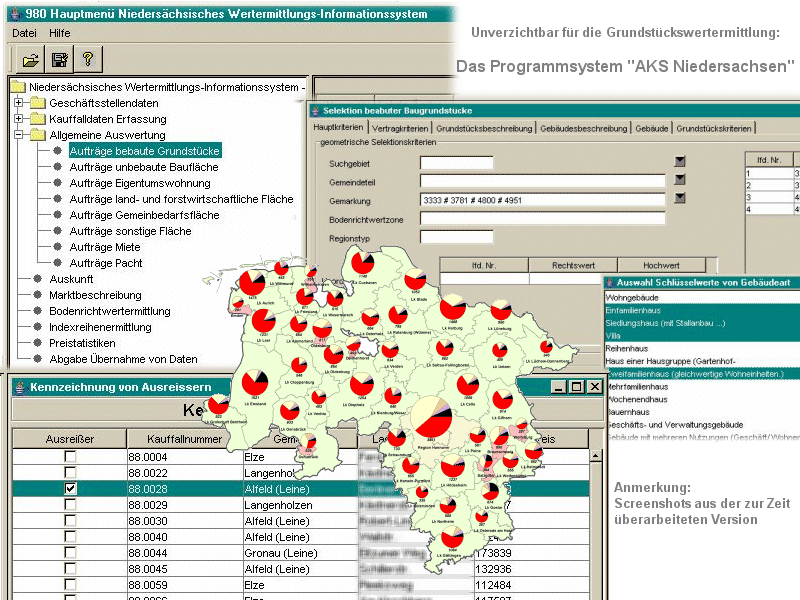This screenshot has width=800, height=600.
Task: Click the Allgemeine Auswertung folder icon
Action: point(38,135)
